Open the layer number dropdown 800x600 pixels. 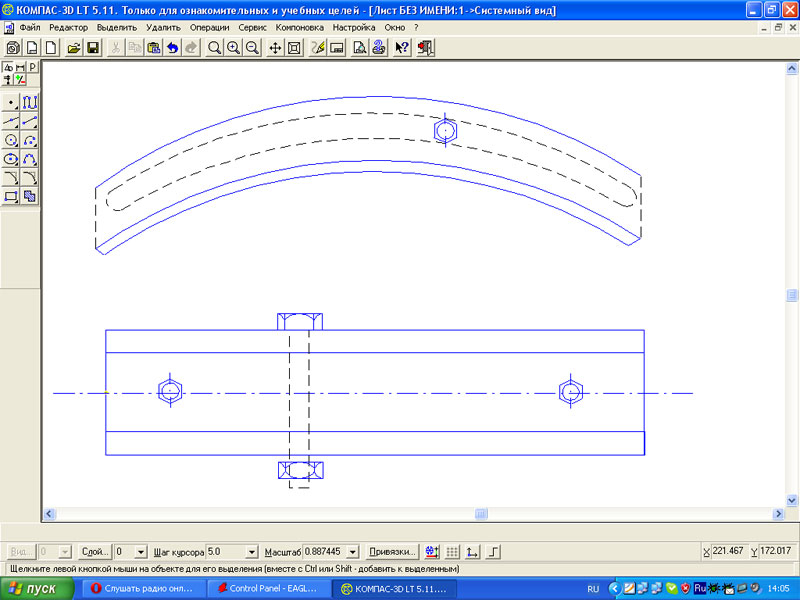point(141,551)
